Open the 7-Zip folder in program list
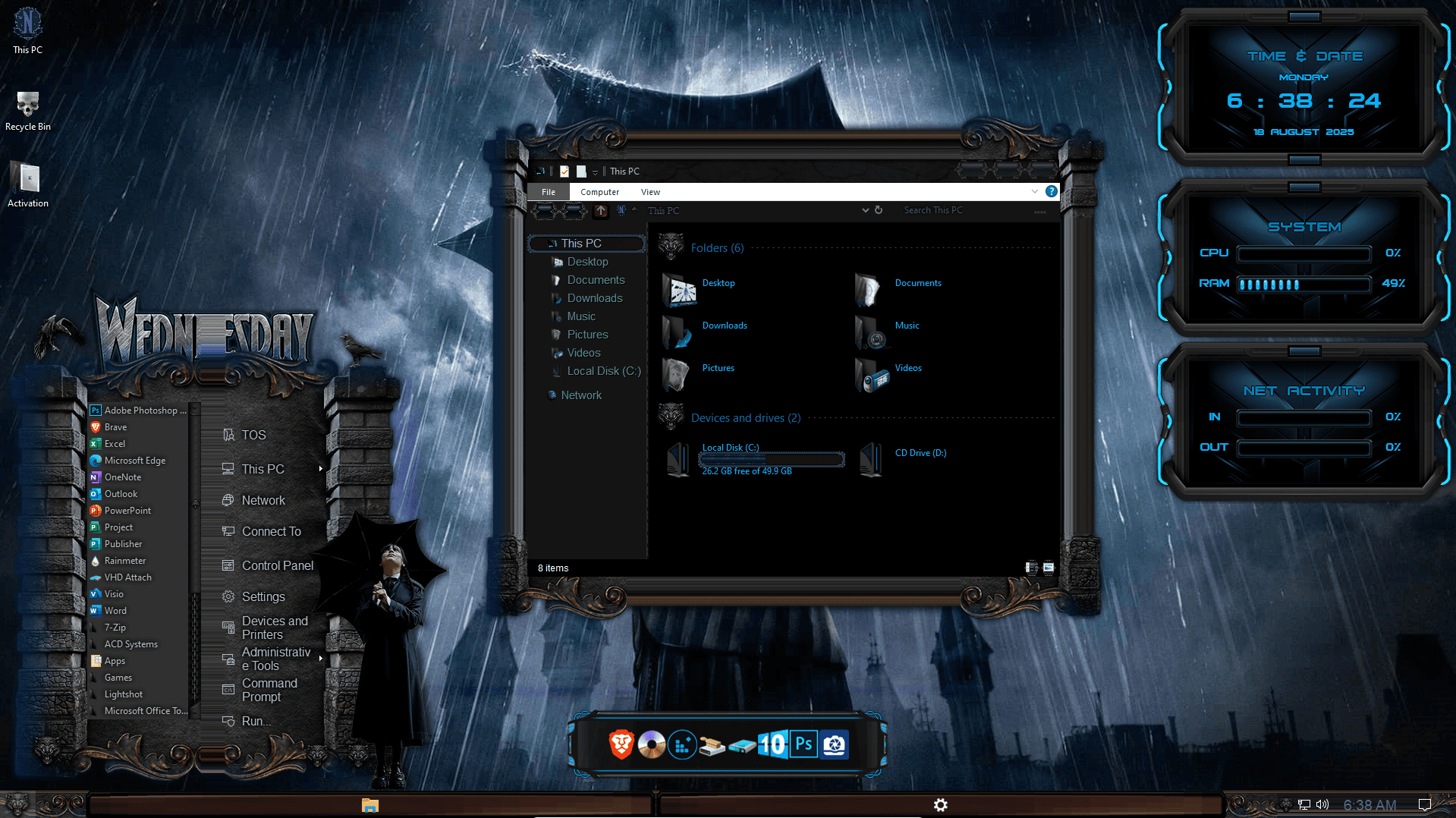Image resolution: width=1456 pixels, height=818 pixels. coord(115,628)
